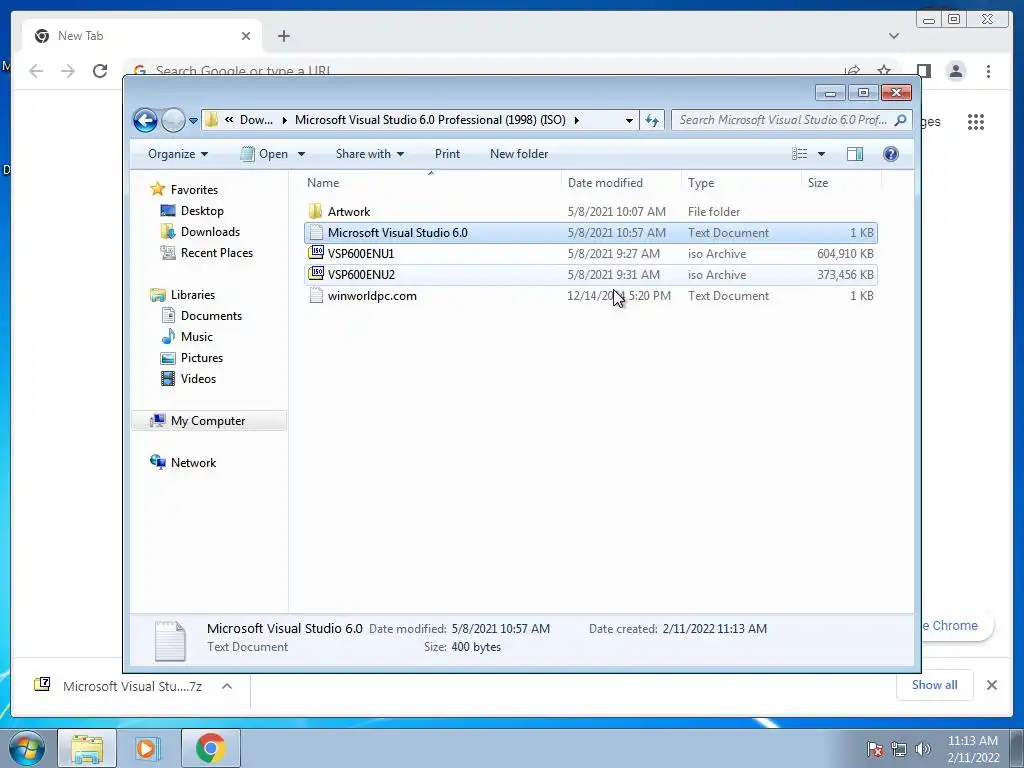This screenshot has width=1024, height=768.
Task: Open the Documents library
Action: [x=211, y=315]
